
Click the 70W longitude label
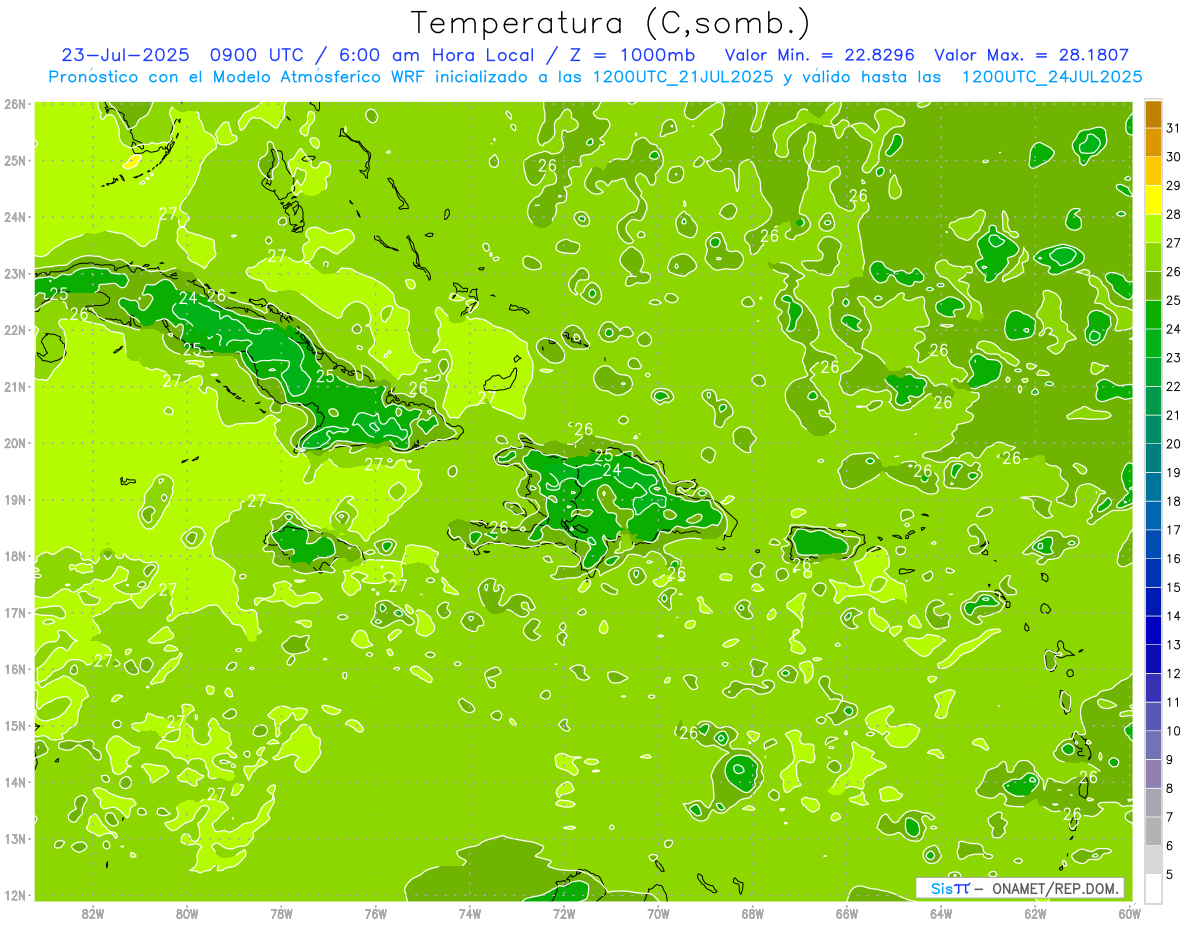(658, 913)
